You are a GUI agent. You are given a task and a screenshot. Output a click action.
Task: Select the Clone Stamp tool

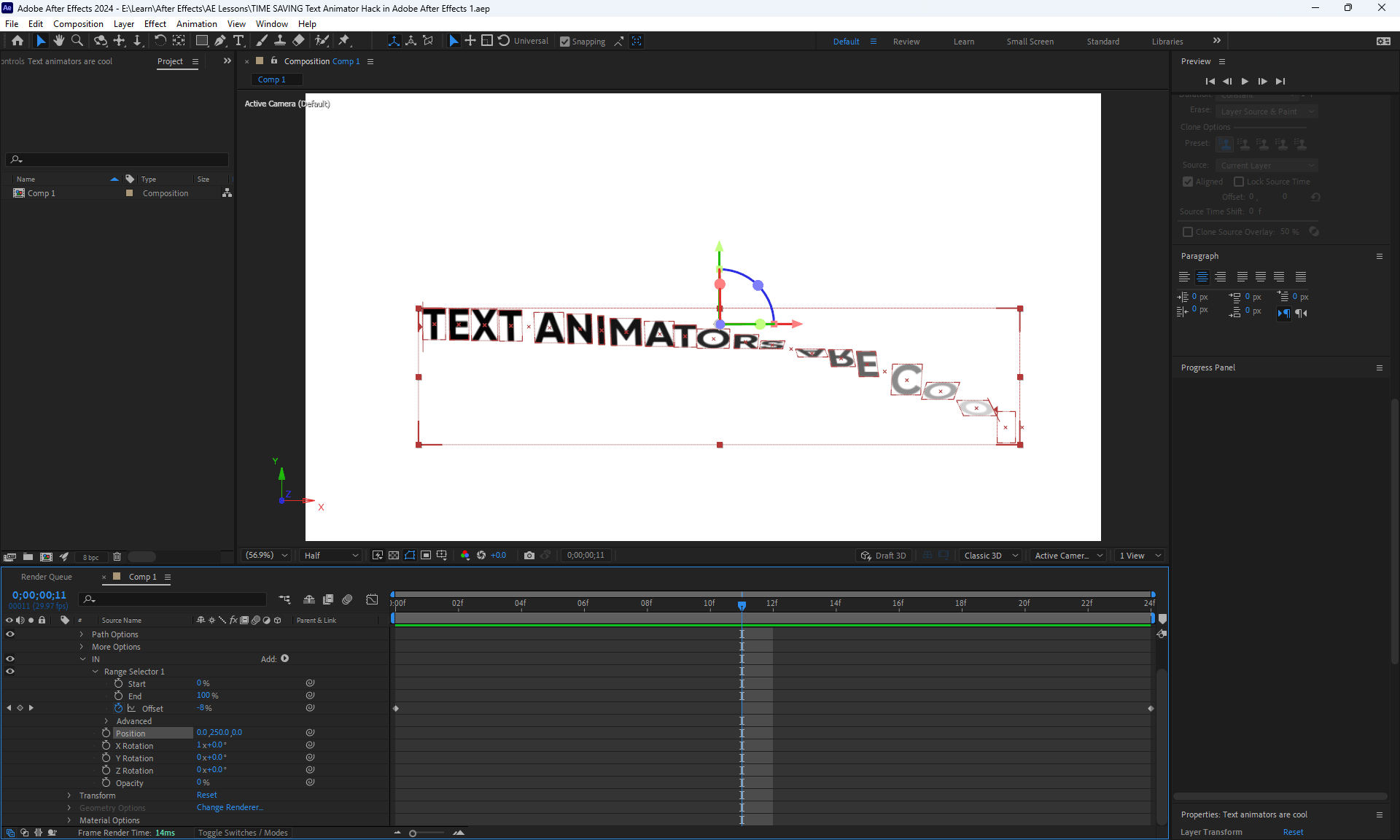pos(280,41)
